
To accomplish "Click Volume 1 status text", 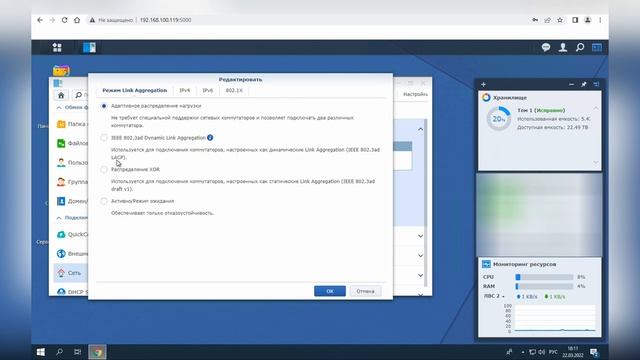I will tap(541, 110).
